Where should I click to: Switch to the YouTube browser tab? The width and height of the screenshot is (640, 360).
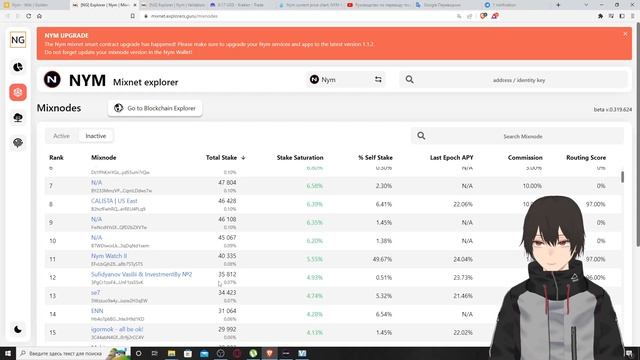pyautogui.click(x=379, y=5)
